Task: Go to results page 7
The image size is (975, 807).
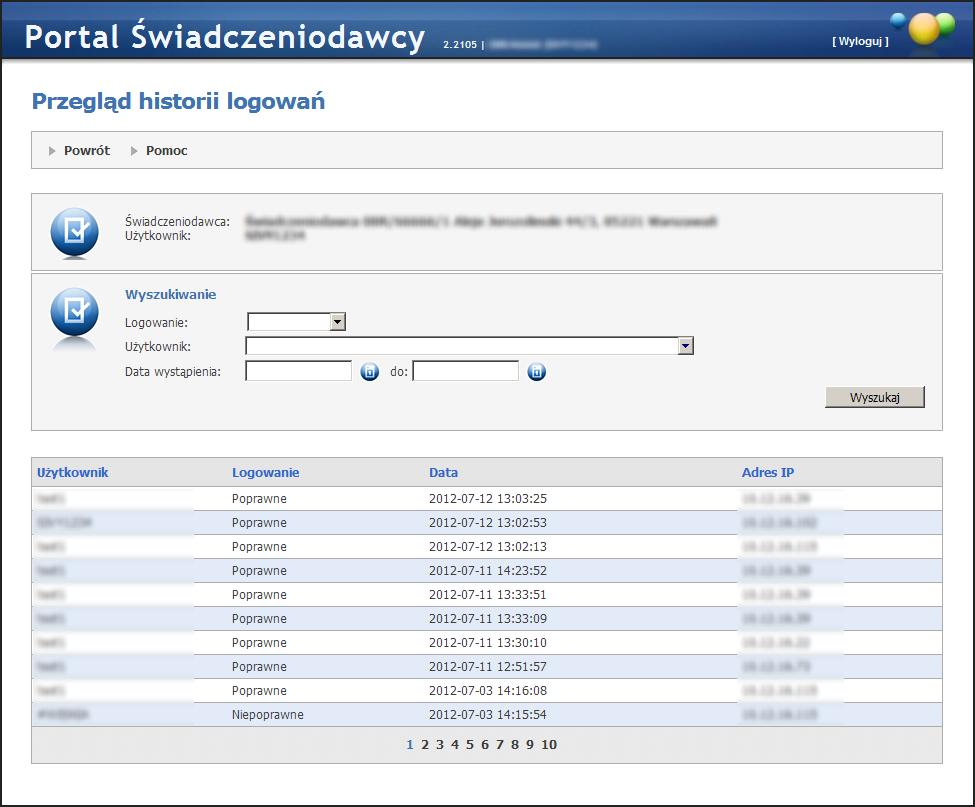Action: (499, 744)
